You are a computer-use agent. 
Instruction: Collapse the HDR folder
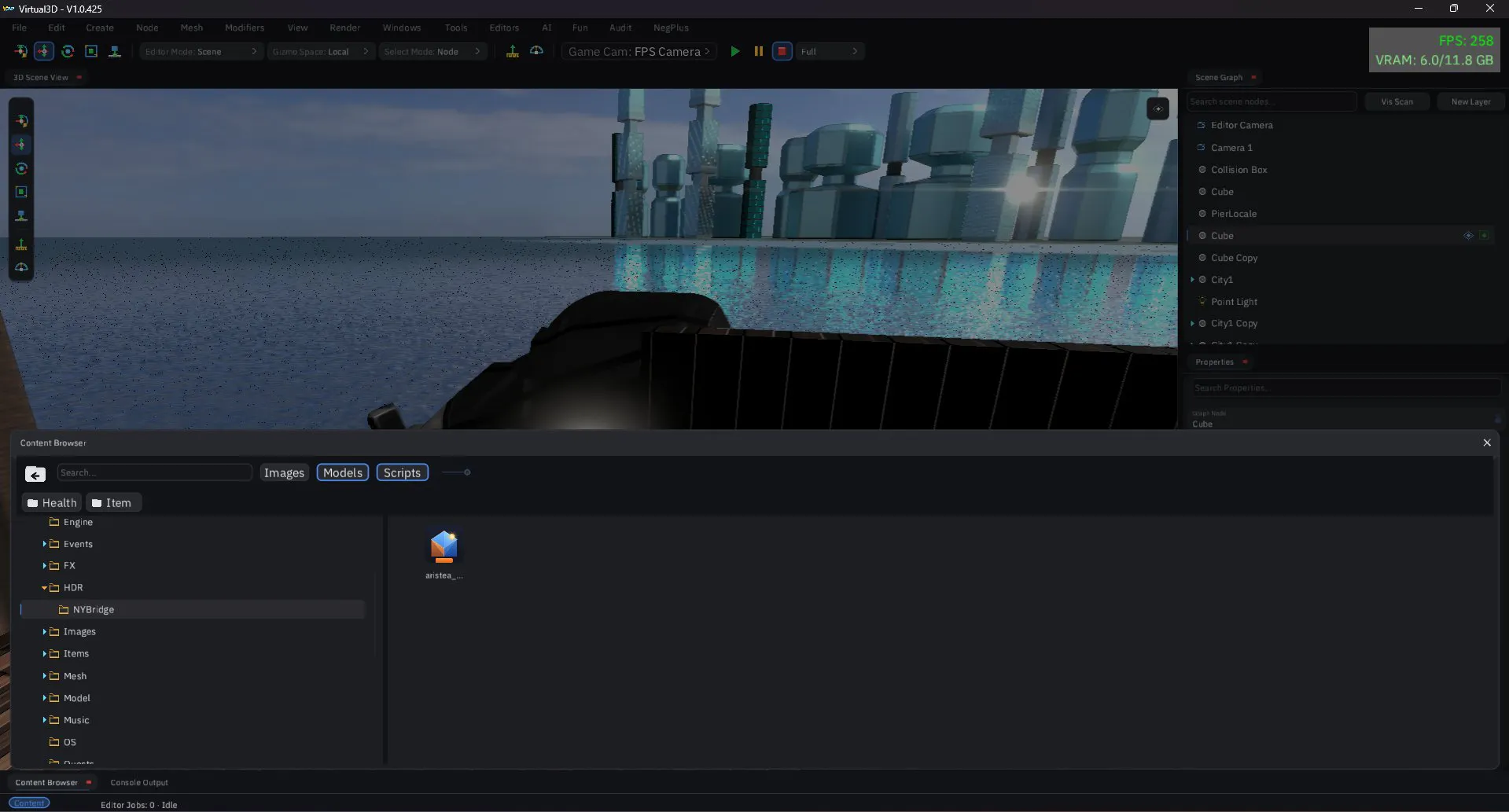pos(44,588)
